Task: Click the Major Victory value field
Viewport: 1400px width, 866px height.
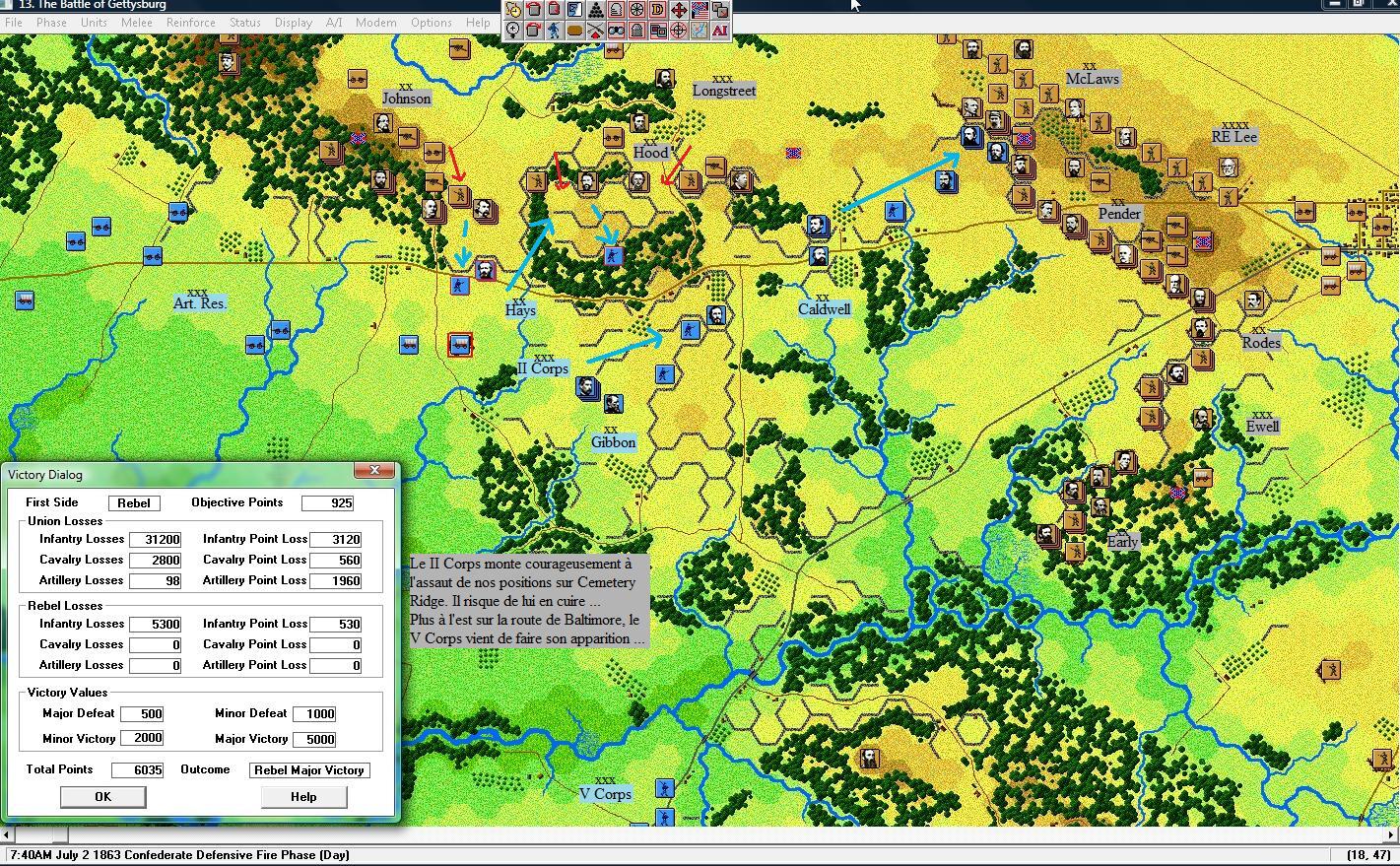Action: 314,739
